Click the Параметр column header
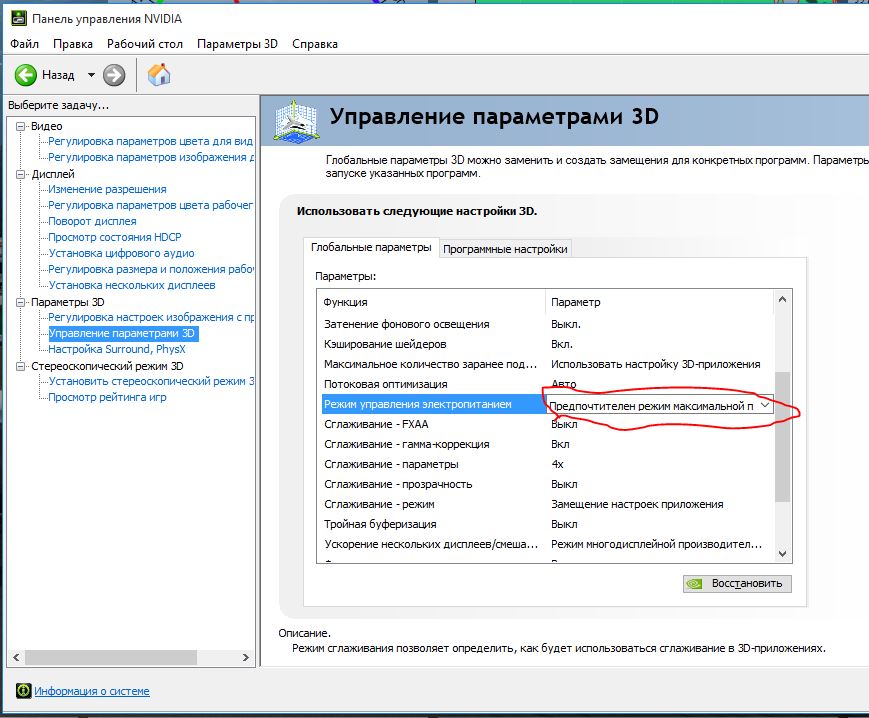This screenshot has width=869, height=718. (659, 302)
